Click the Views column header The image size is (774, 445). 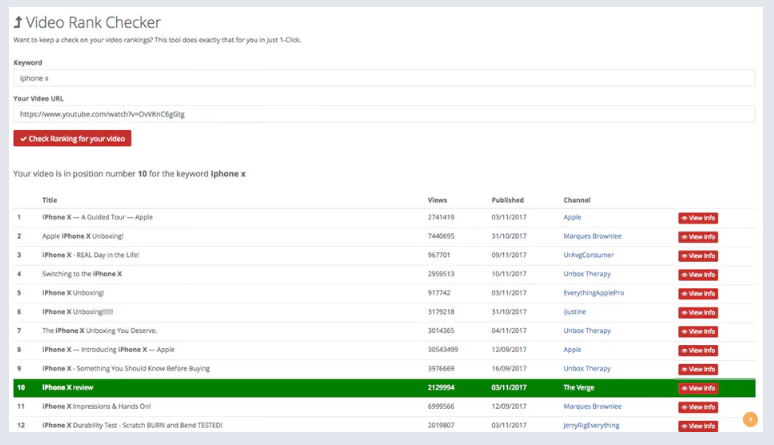click(437, 200)
